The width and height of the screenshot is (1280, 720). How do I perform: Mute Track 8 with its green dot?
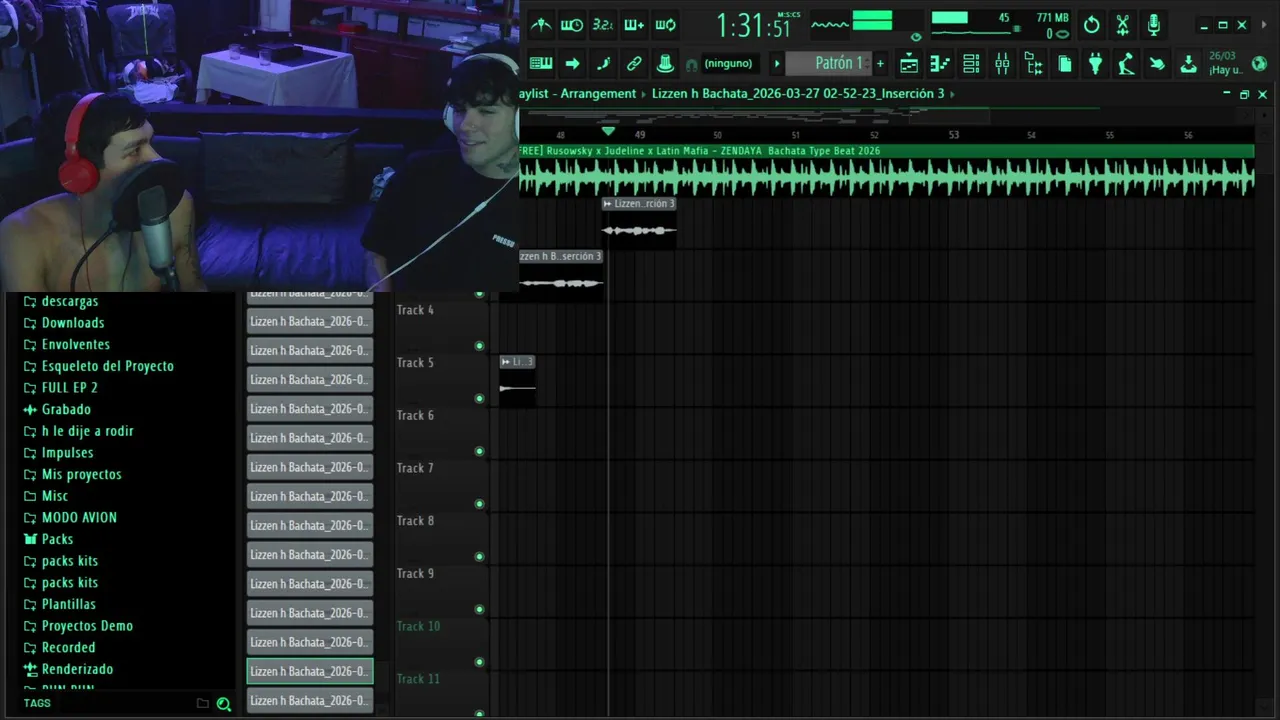click(479, 556)
